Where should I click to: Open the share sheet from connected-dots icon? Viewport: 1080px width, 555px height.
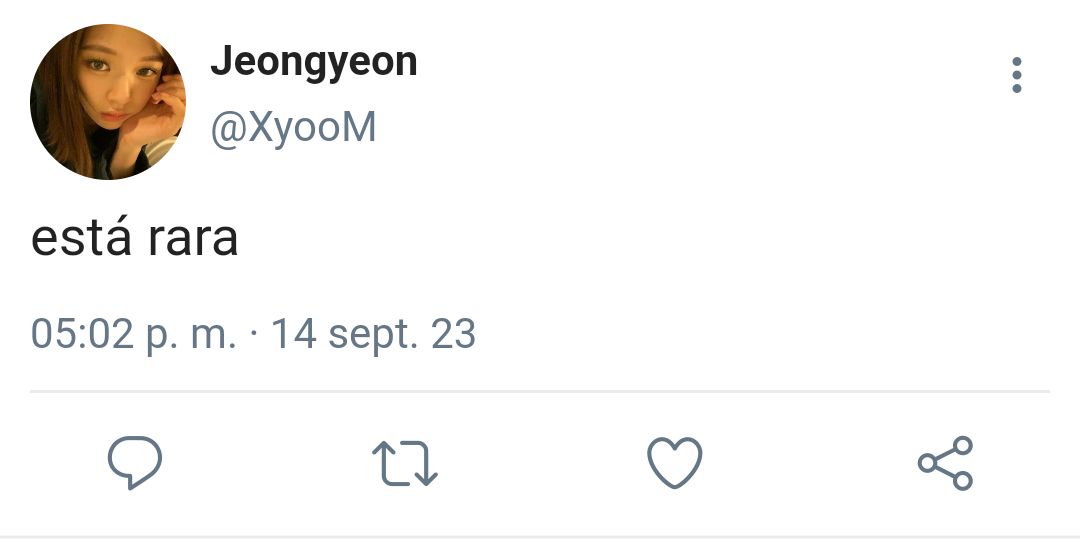(945, 463)
